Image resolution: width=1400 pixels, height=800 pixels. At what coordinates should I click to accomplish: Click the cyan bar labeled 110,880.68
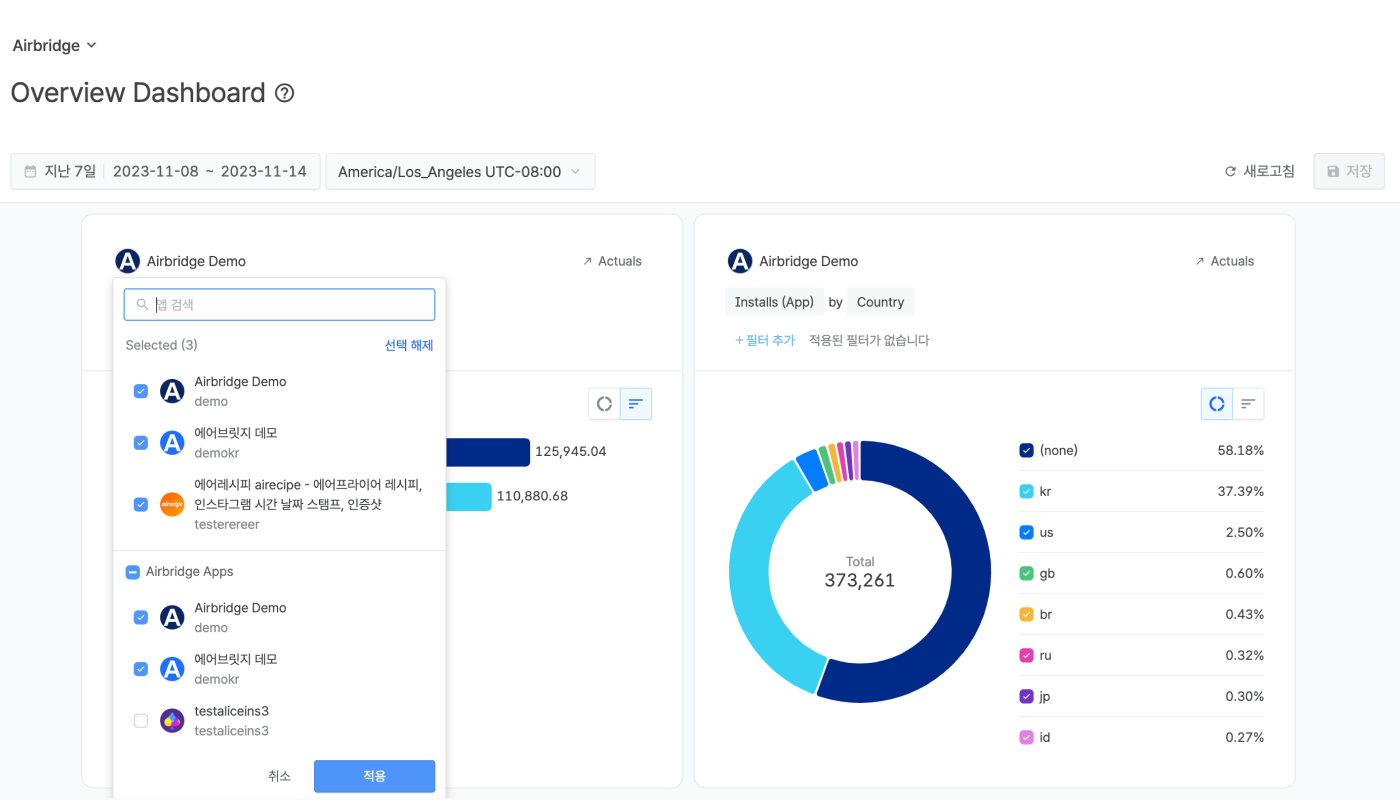[469, 496]
